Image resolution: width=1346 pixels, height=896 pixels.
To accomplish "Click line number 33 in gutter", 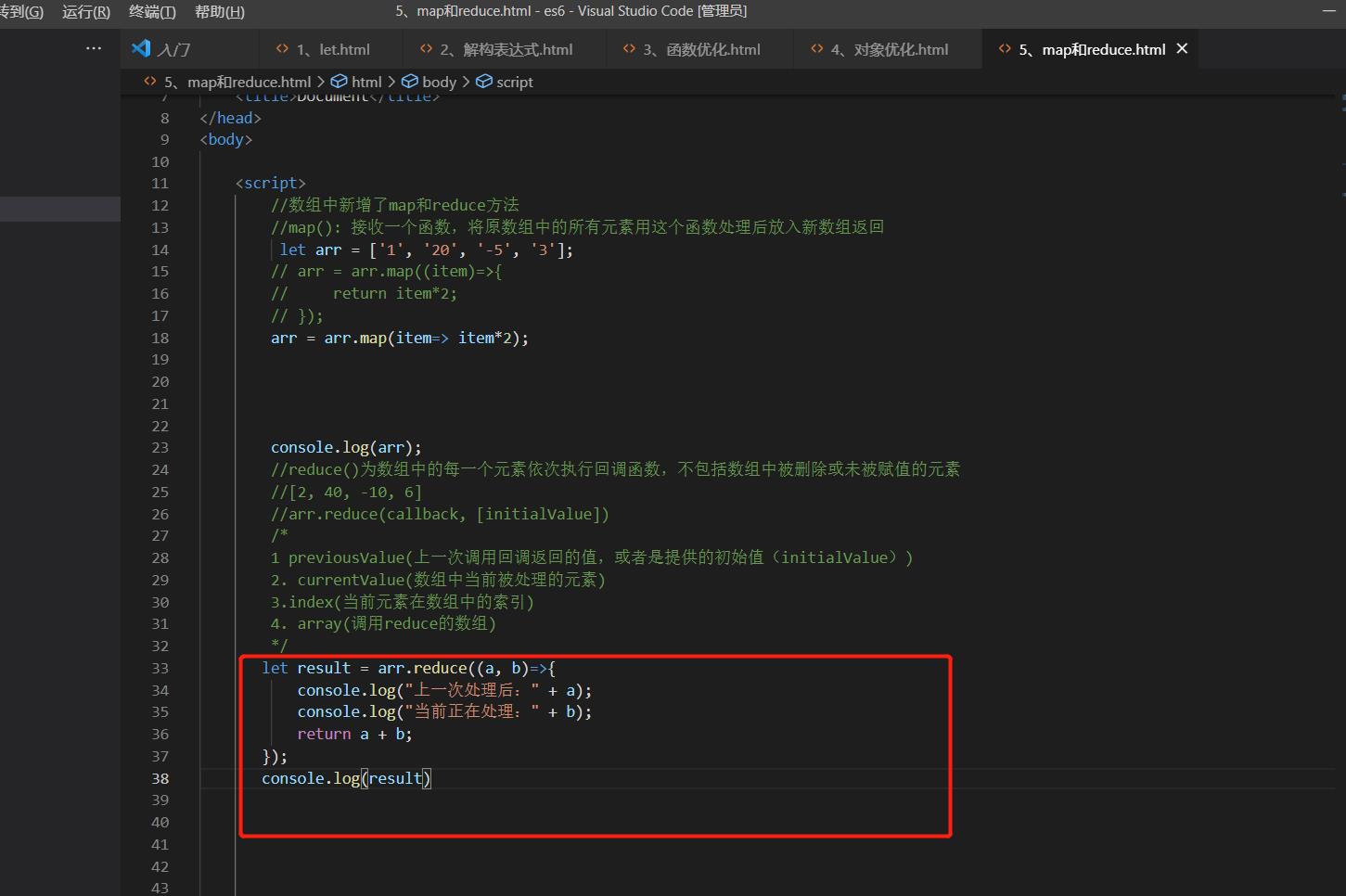I will pos(160,668).
